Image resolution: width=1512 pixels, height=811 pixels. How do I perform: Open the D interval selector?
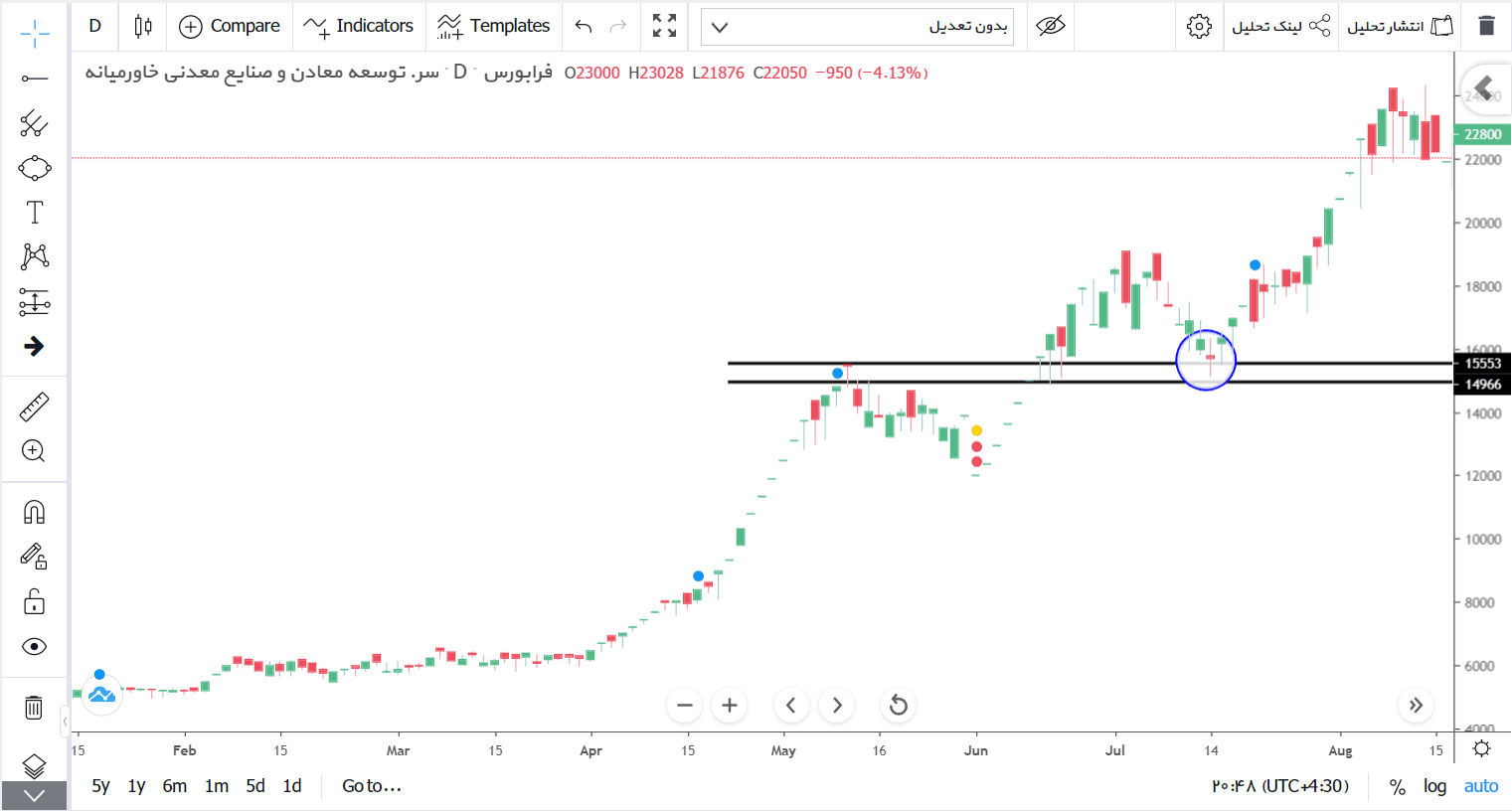coord(94,26)
